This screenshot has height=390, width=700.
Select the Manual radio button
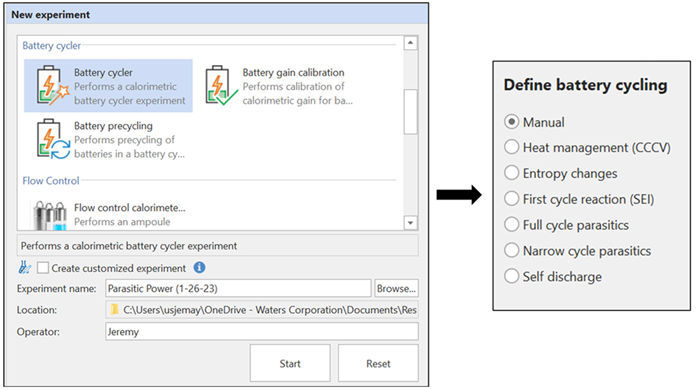pos(512,122)
